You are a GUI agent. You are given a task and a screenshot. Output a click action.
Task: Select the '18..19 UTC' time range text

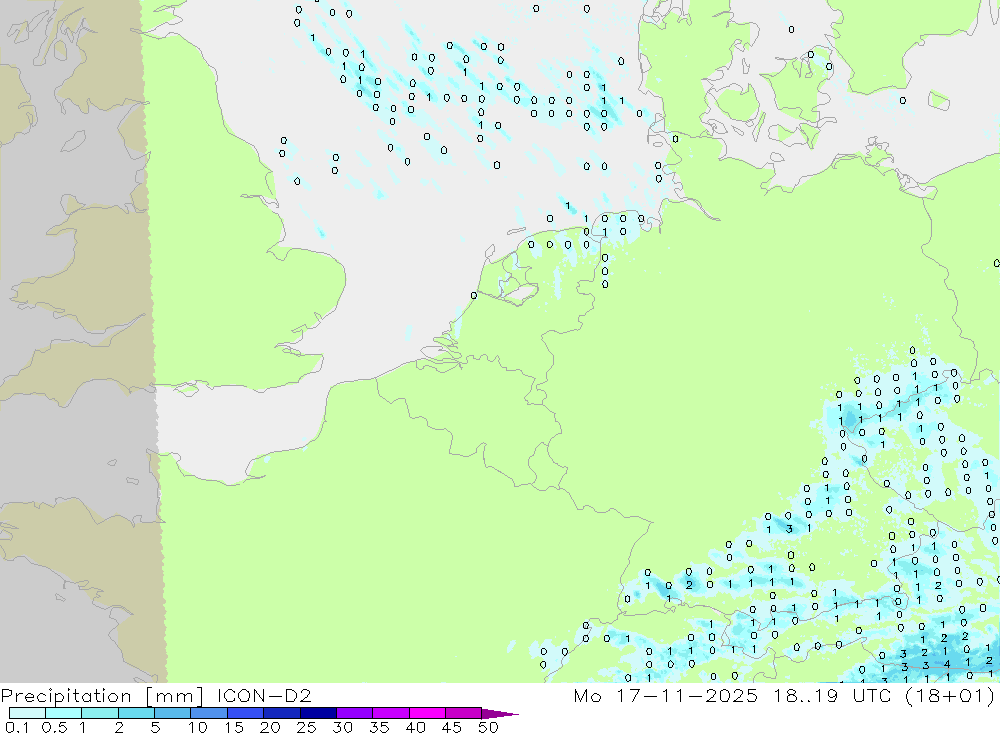[x=832, y=695]
